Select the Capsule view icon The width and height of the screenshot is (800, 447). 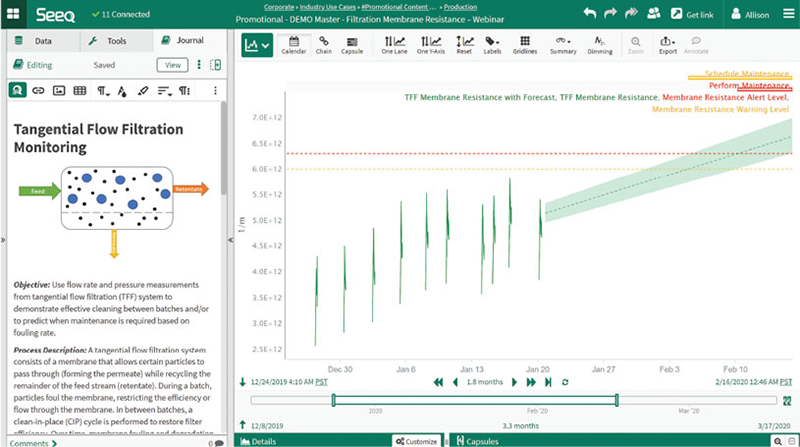pos(352,45)
